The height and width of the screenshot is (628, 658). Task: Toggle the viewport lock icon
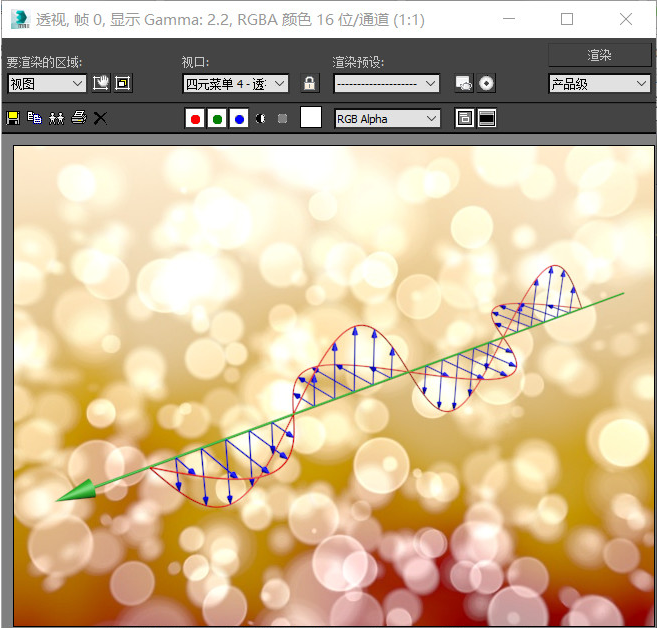tap(310, 83)
